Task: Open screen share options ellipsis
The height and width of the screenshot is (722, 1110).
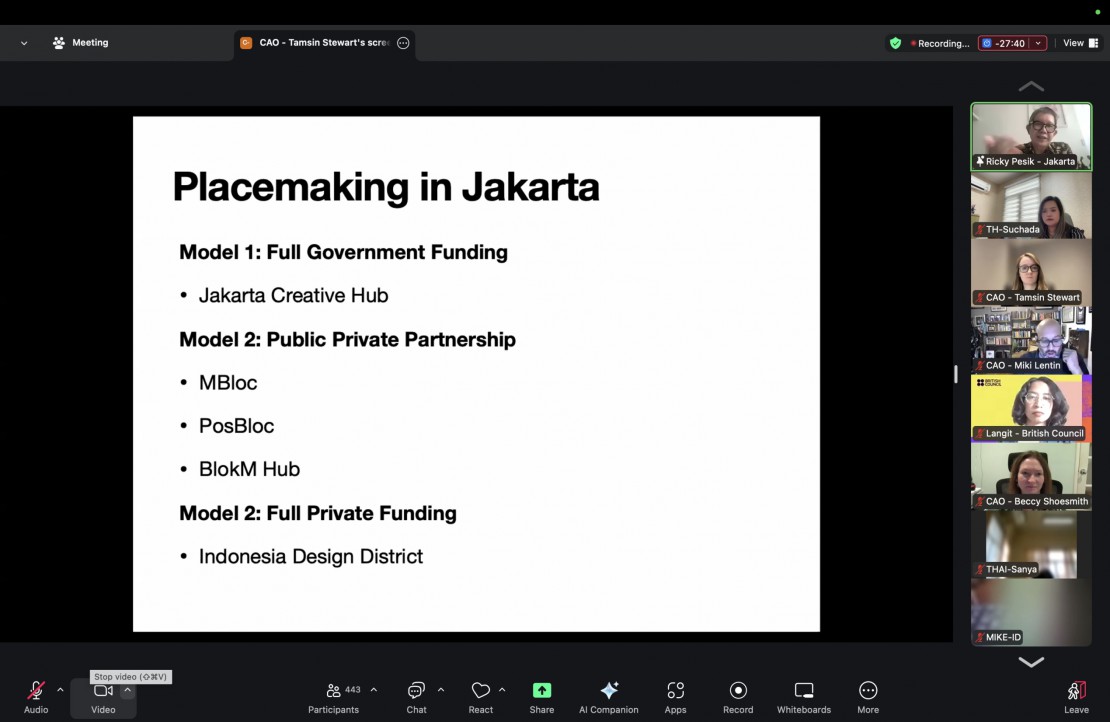Action: tap(403, 43)
